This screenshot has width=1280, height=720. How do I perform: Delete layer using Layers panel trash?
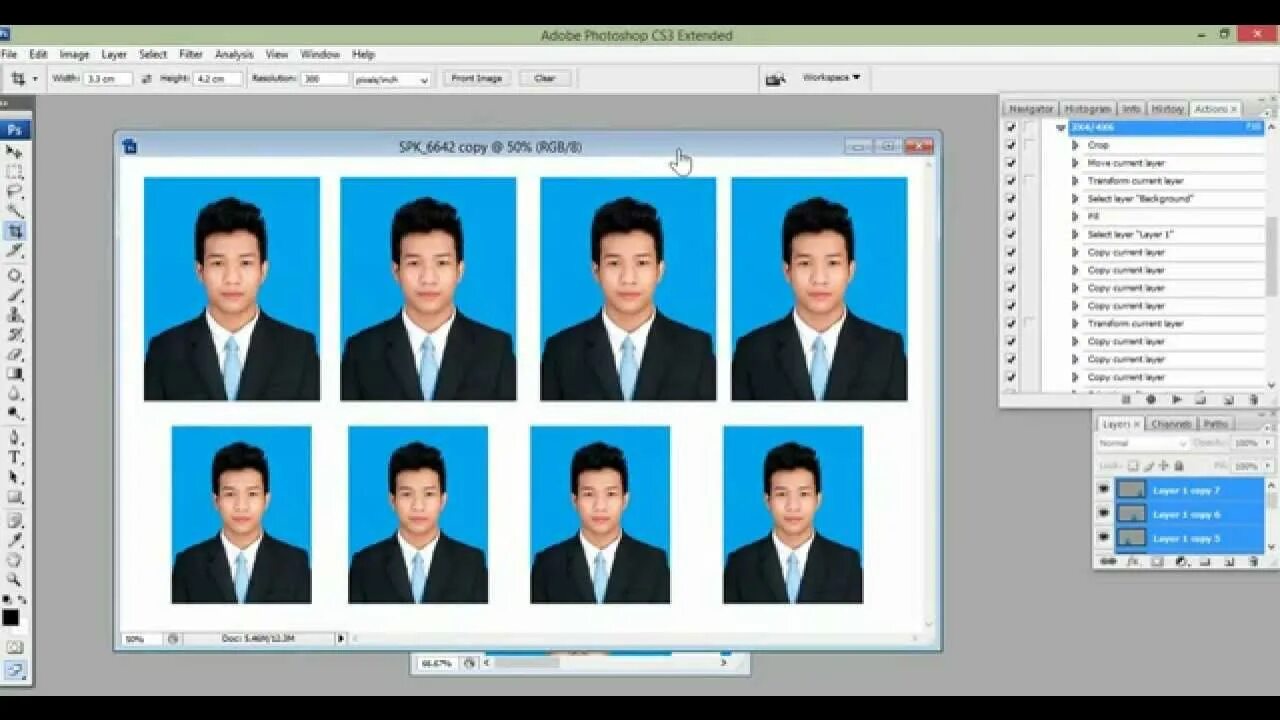(1253, 562)
